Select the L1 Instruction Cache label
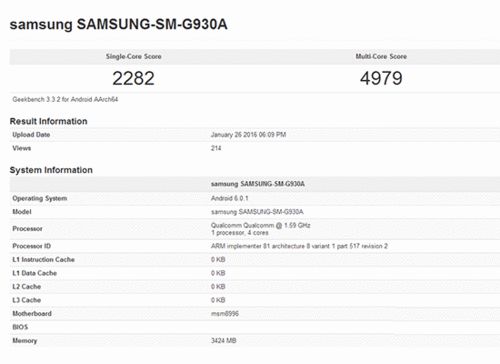Screen dimensions: 500x364 43,260
